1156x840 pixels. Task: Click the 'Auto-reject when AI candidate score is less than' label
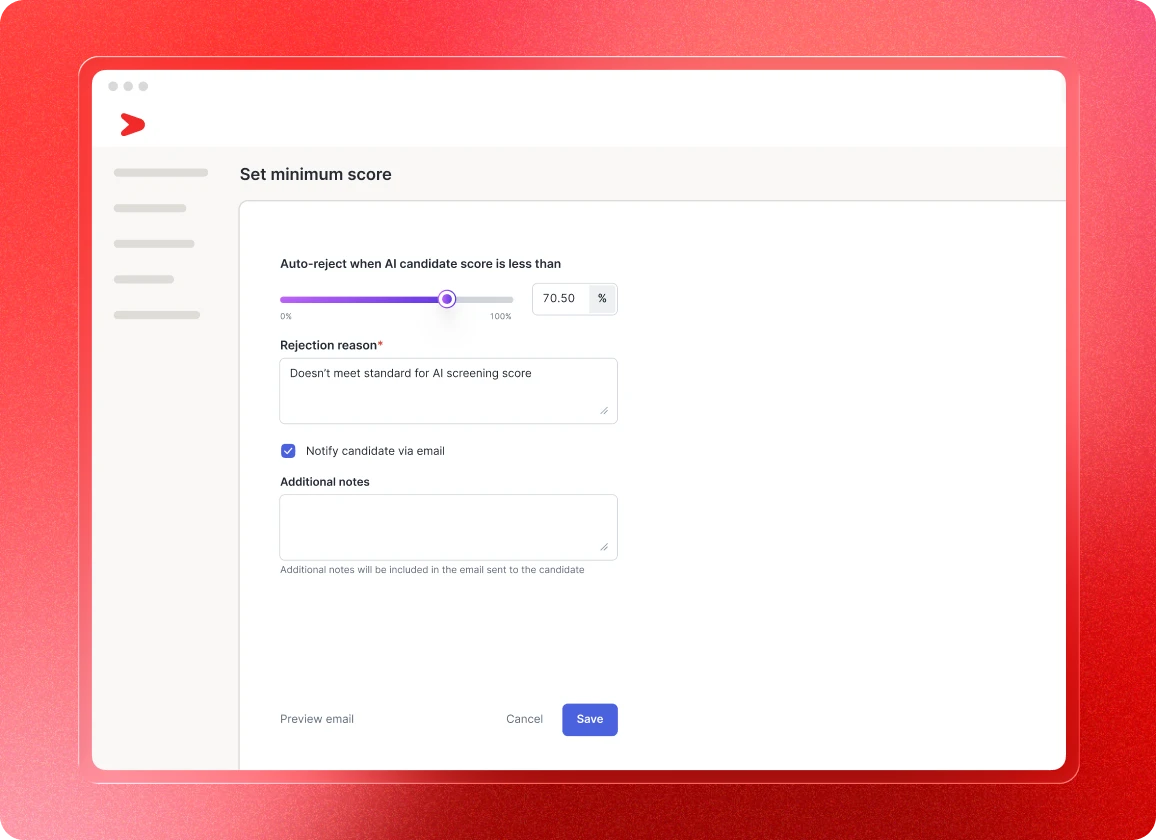click(420, 264)
